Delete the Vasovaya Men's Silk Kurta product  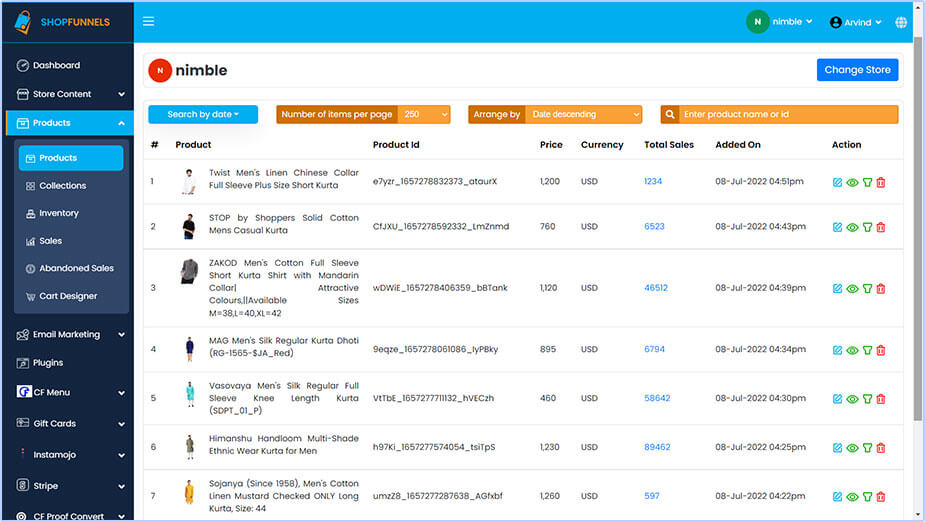(881, 399)
